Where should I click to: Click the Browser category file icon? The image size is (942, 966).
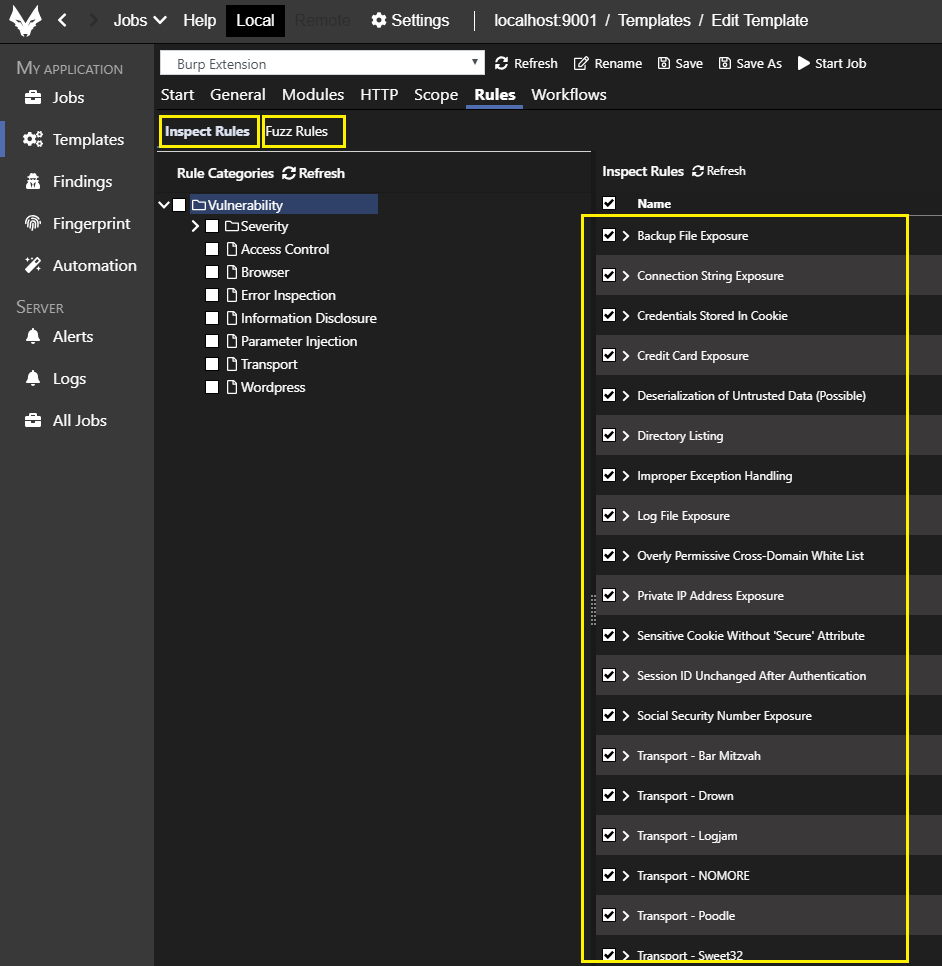[232, 272]
